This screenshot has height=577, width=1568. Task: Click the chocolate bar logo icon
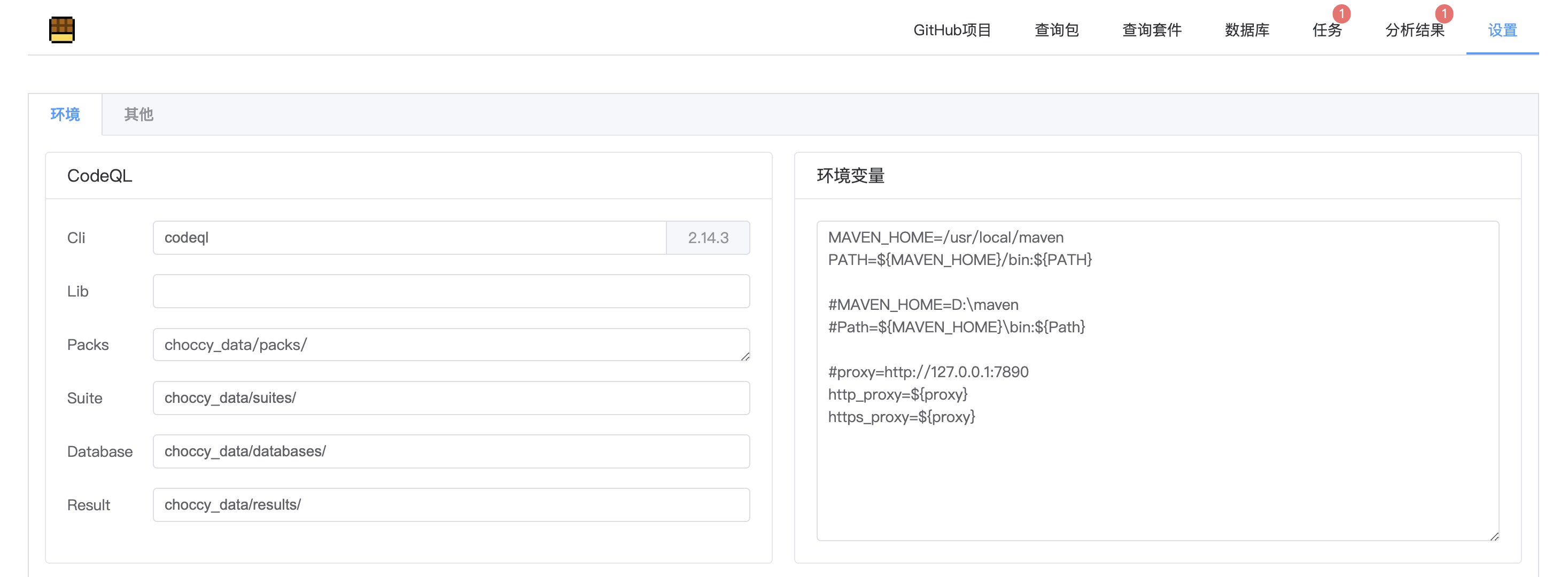point(61,29)
